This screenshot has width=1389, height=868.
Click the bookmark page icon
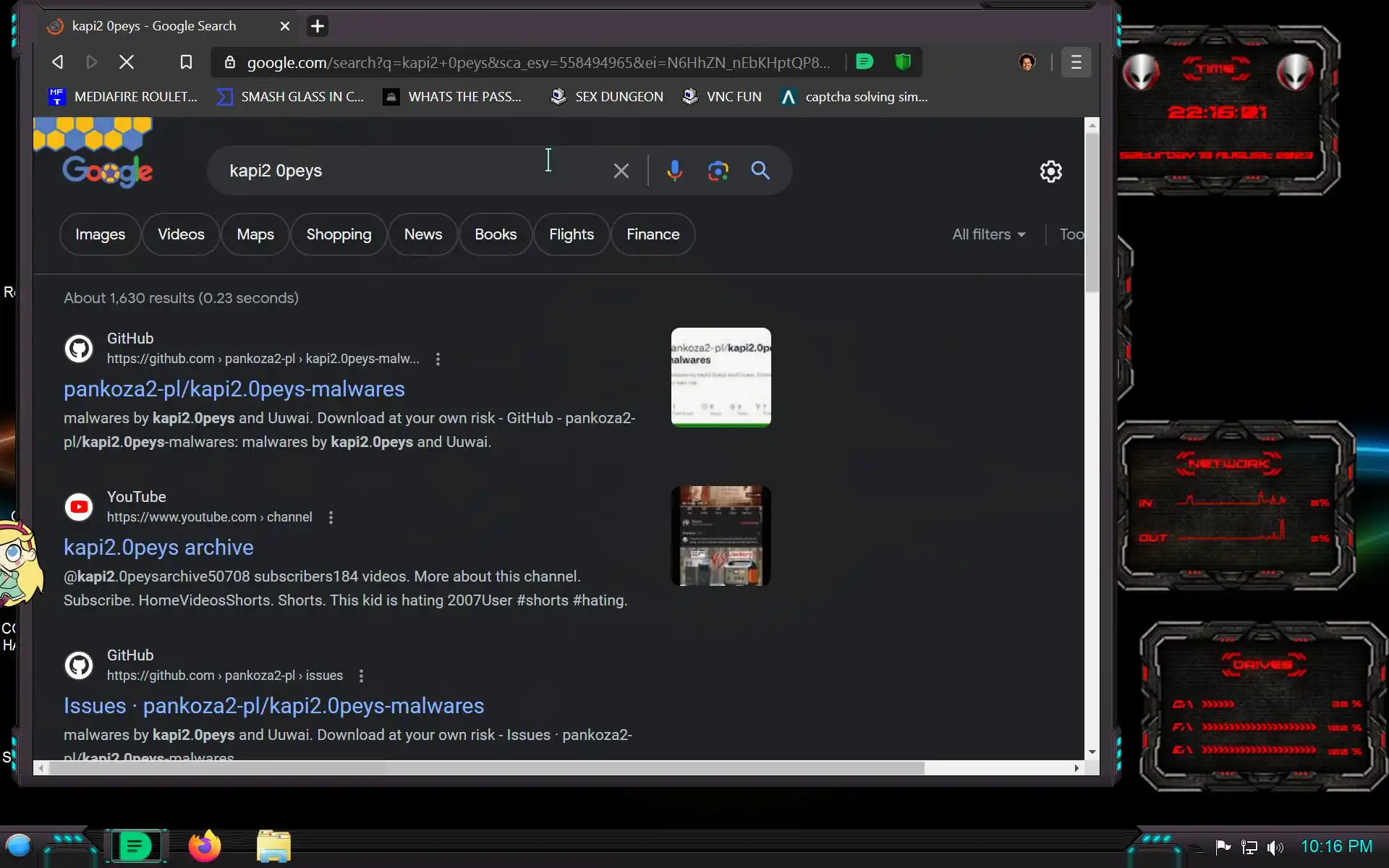[x=186, y=62]
